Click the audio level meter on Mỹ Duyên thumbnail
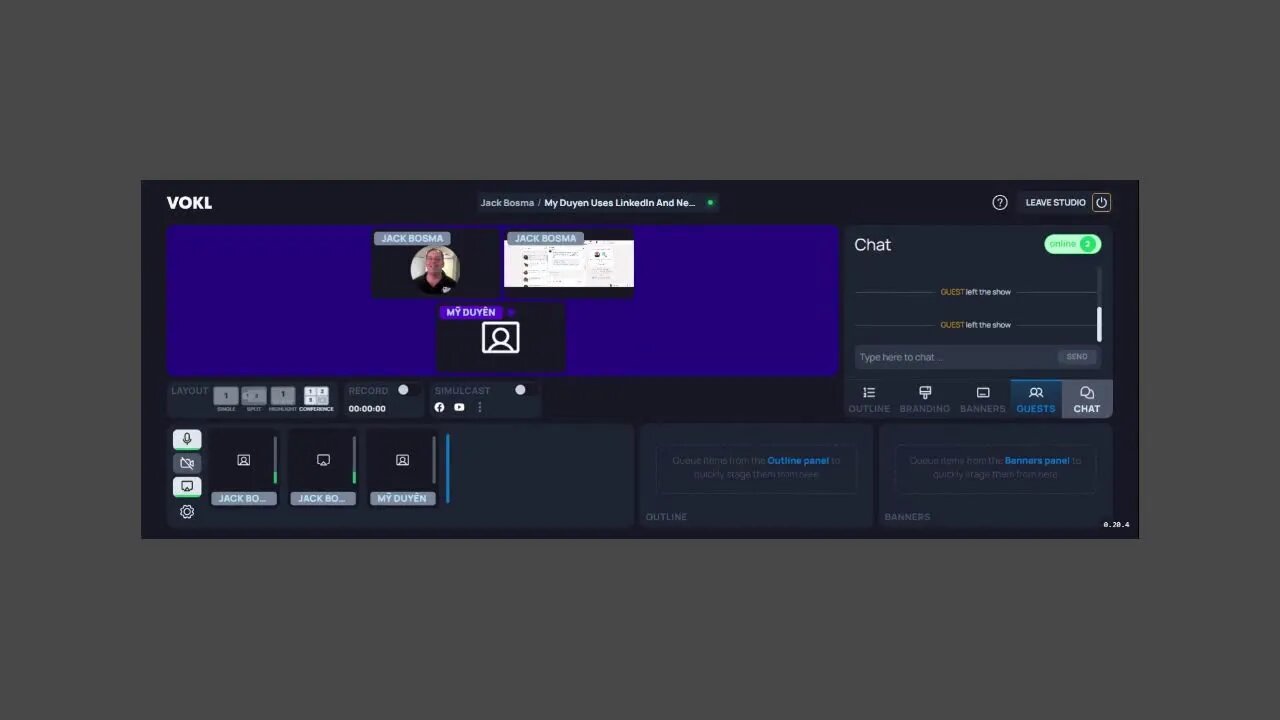This screenshot has height=720, width=1280. point(433,460)
